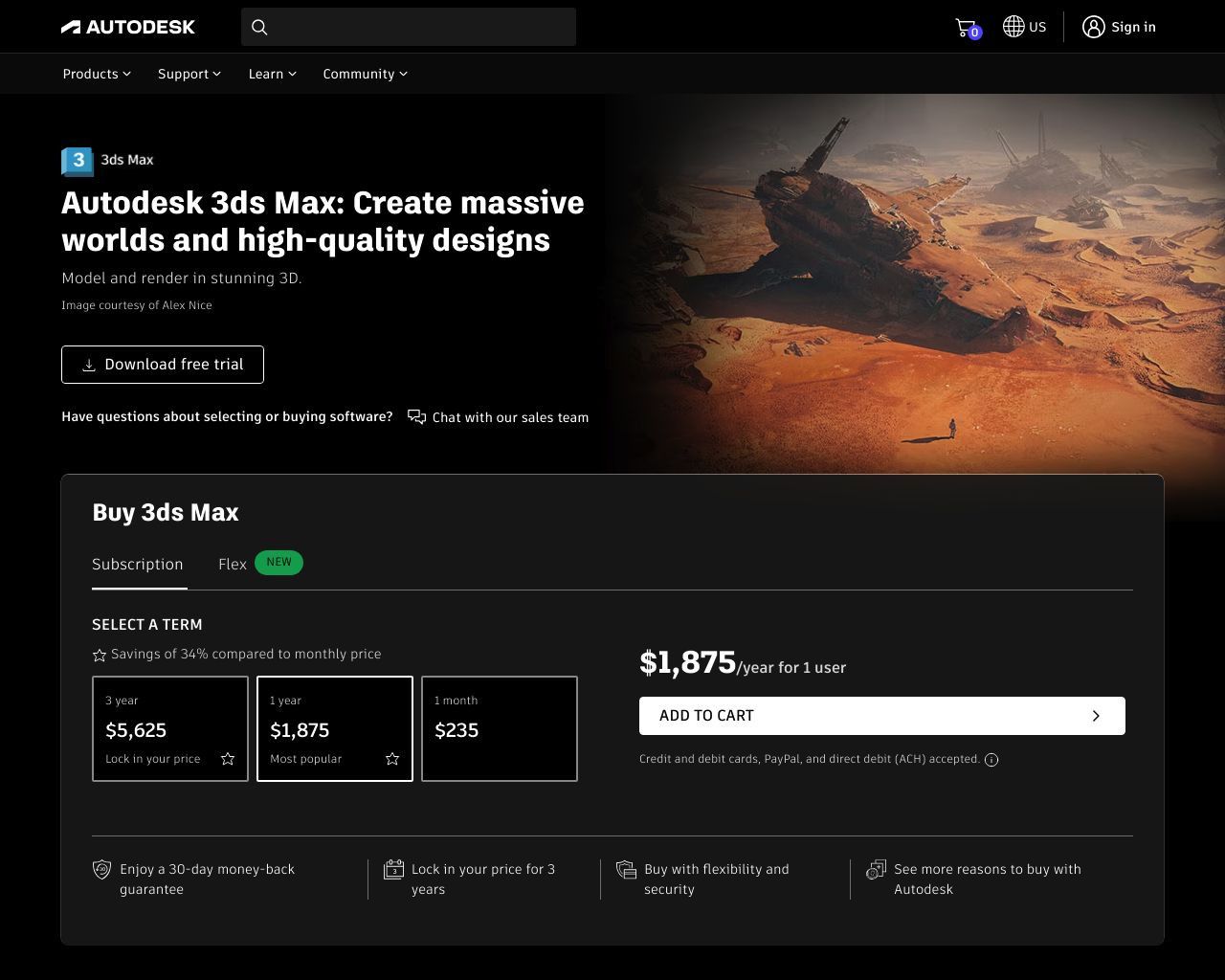Select the 3 year term option
Viewport: 1225px width, 980px height.
tap(170, 729)
